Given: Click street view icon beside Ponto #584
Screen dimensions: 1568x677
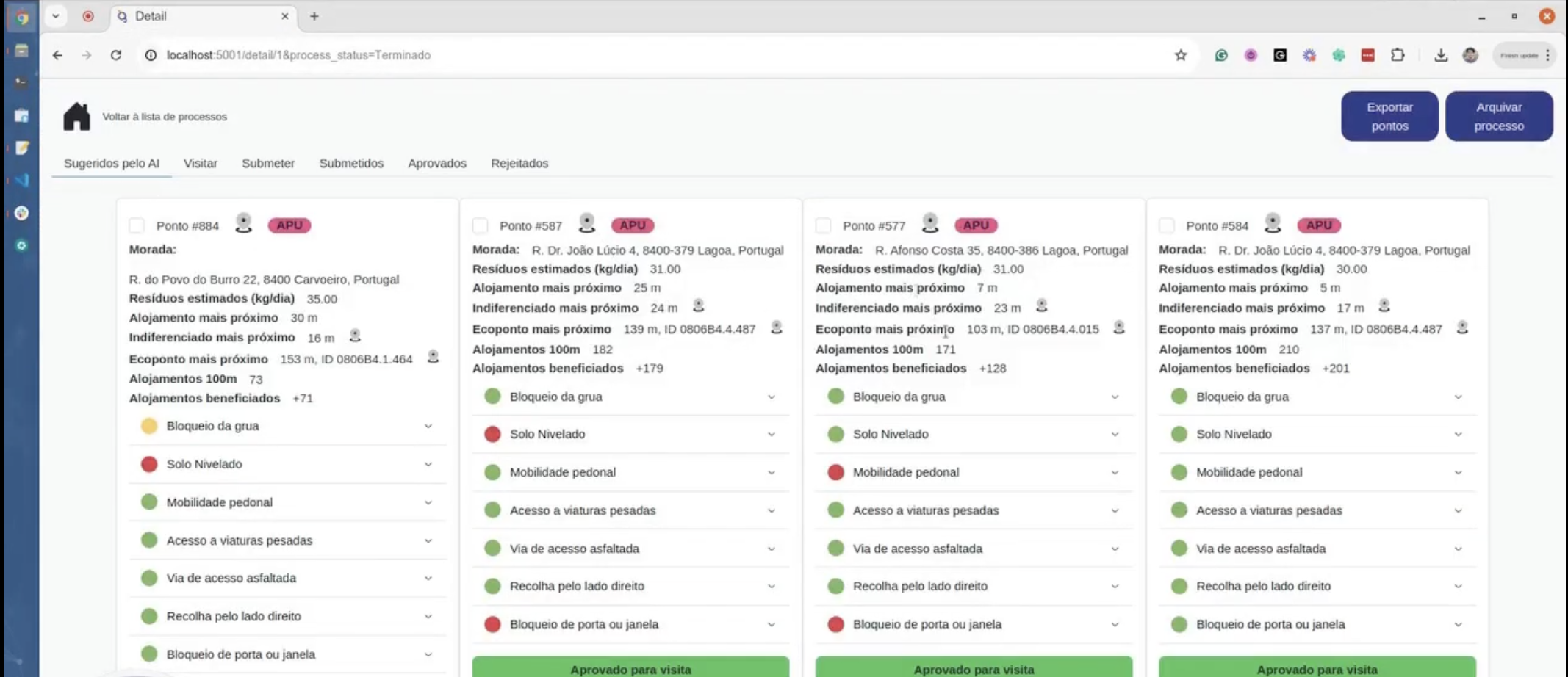Looking at the screenshot, I should pyautogui.click(x=1273, y=223).
